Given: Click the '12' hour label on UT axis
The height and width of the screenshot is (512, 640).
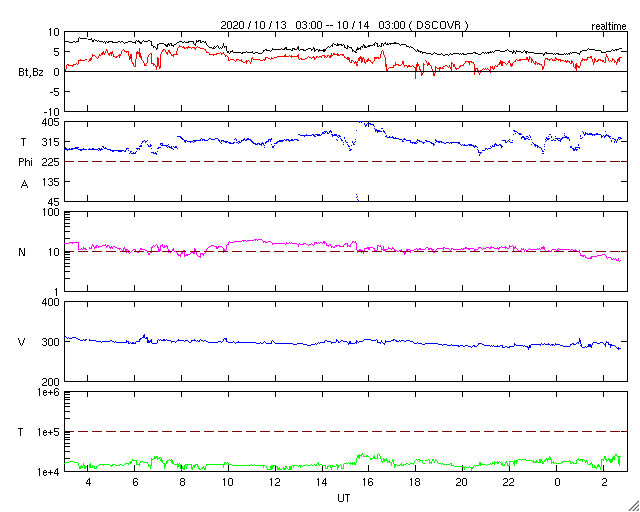Looking at the screenshot, I should click(275, 483).
